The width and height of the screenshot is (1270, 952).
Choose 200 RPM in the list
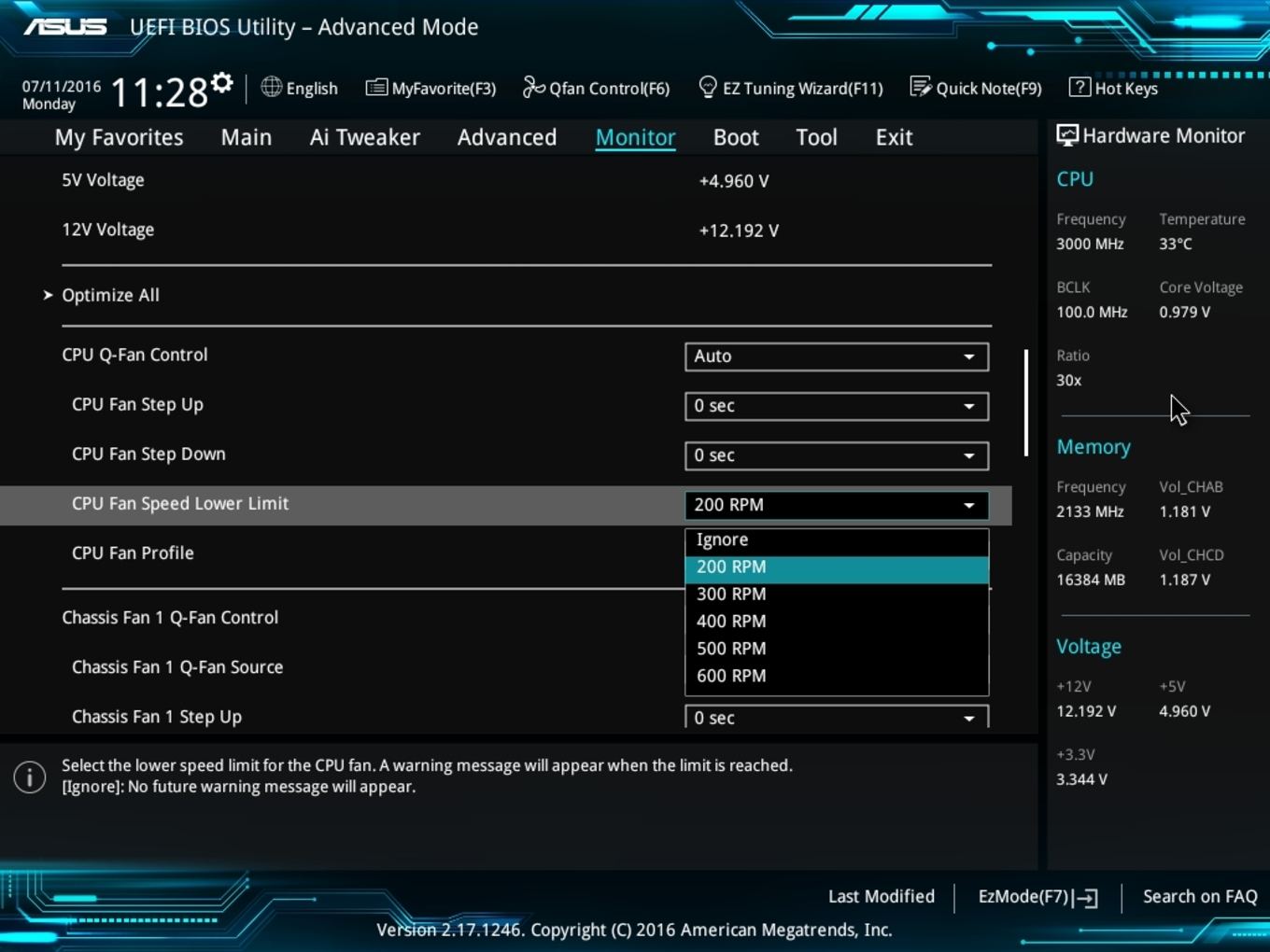pos(837,567)
